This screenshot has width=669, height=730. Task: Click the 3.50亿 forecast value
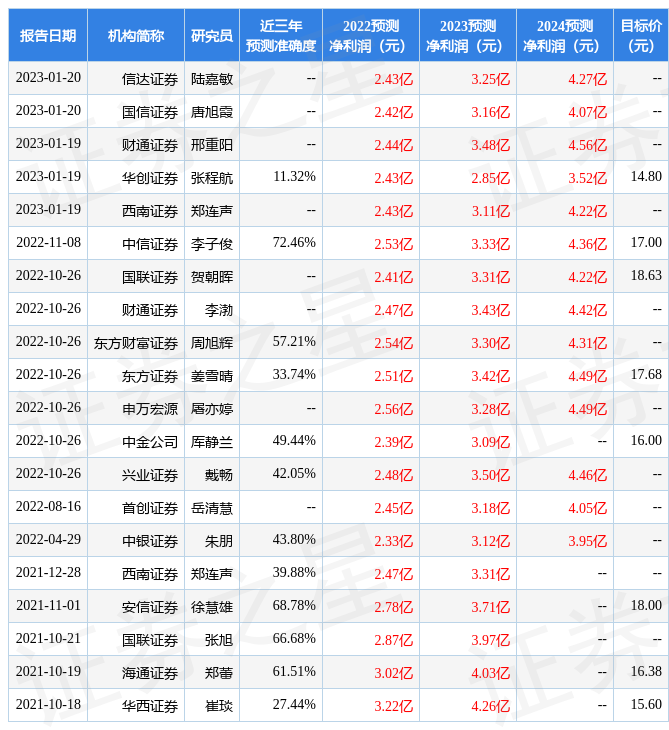(x=491, y=475)
